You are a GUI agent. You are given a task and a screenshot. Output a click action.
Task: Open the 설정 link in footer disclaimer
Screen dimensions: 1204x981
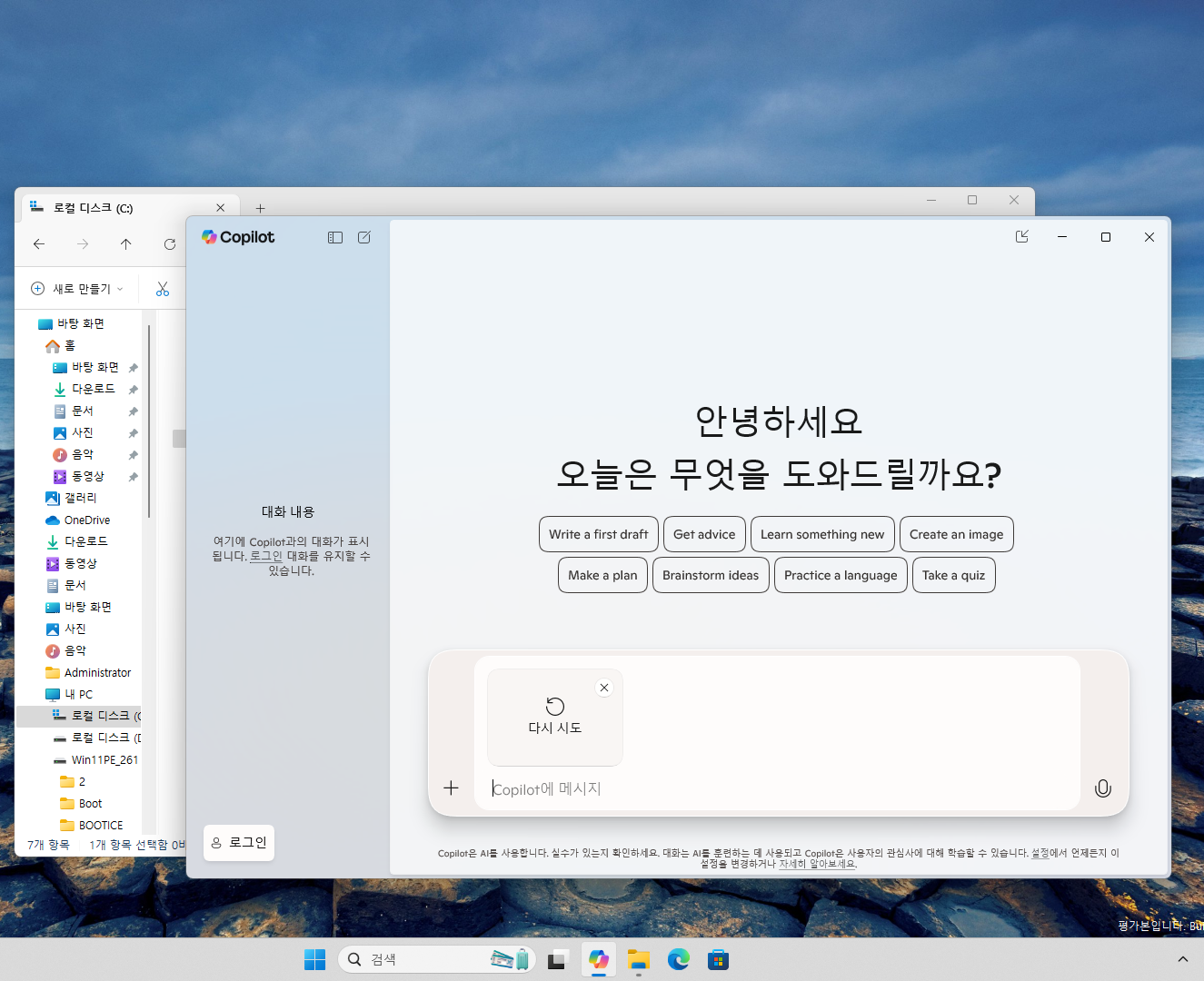[1040, 853]
